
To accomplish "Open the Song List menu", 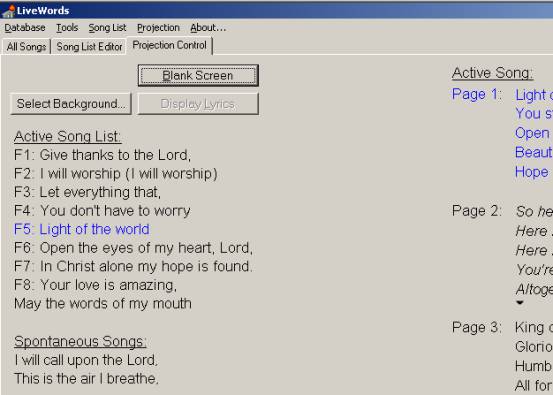I will pos(107,28).
